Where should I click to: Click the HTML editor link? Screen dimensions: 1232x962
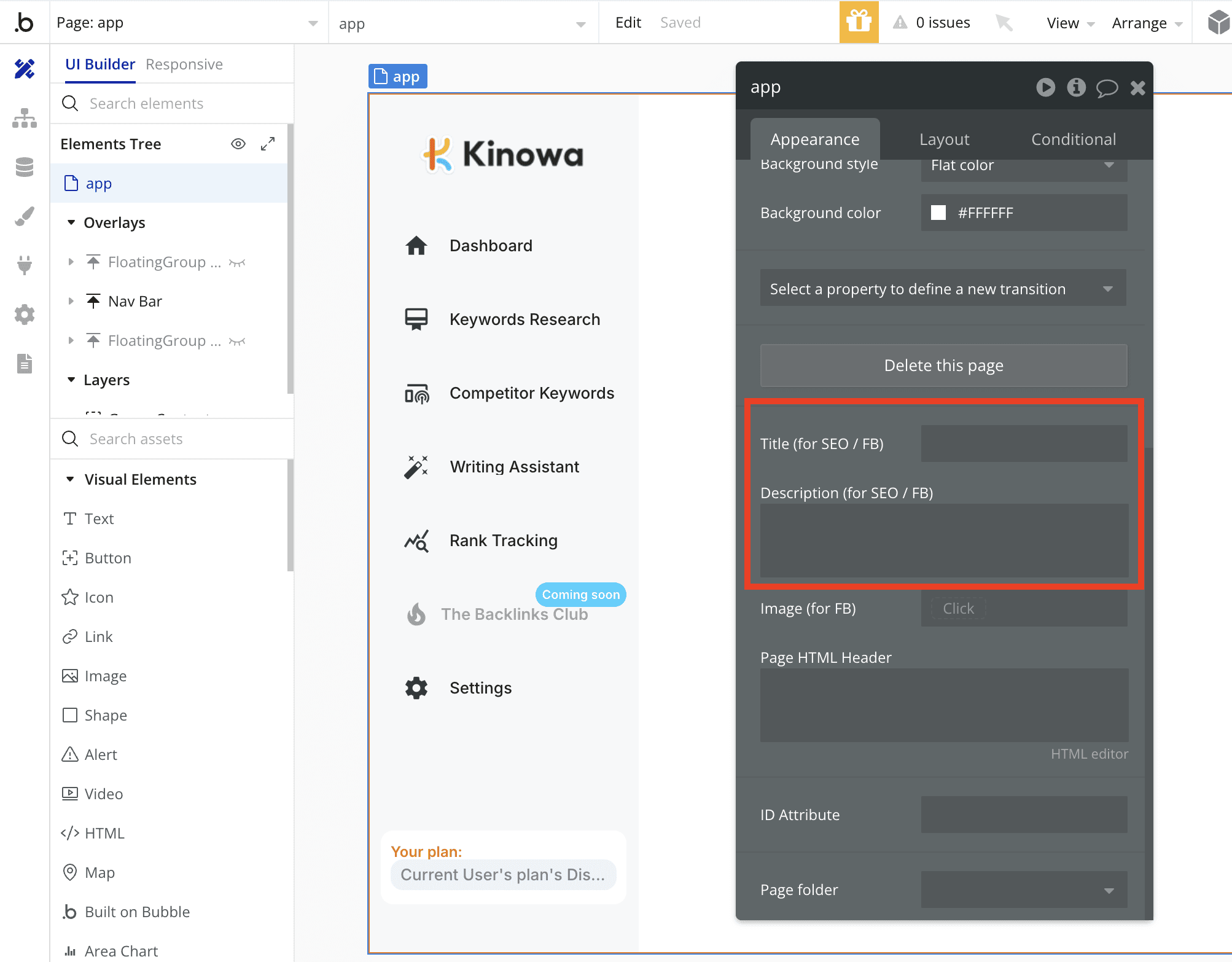[x=1089, y=754]
